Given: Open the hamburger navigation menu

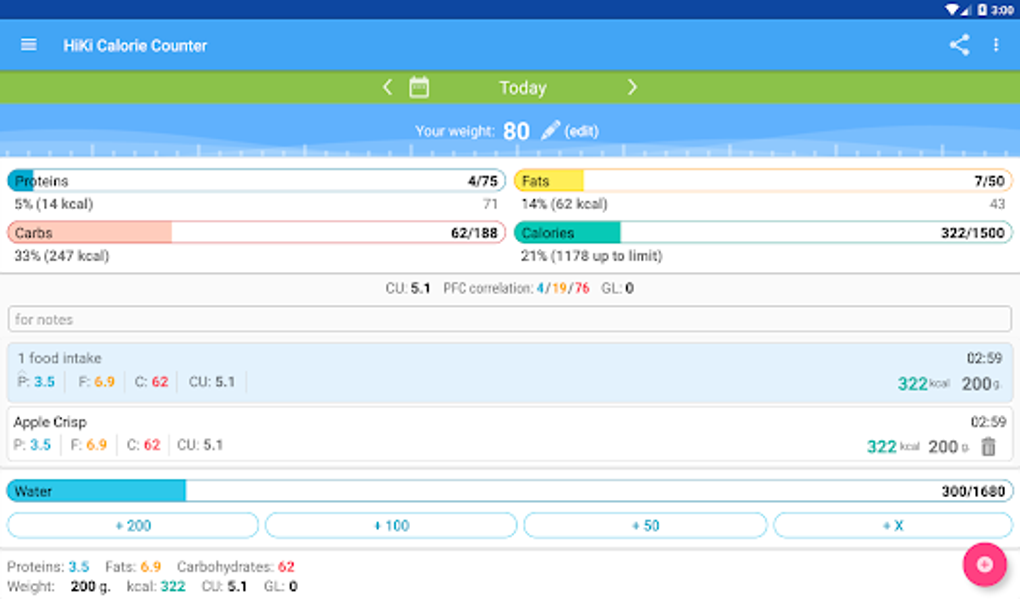Looking at the screenshot, I should tap(29, 45).
